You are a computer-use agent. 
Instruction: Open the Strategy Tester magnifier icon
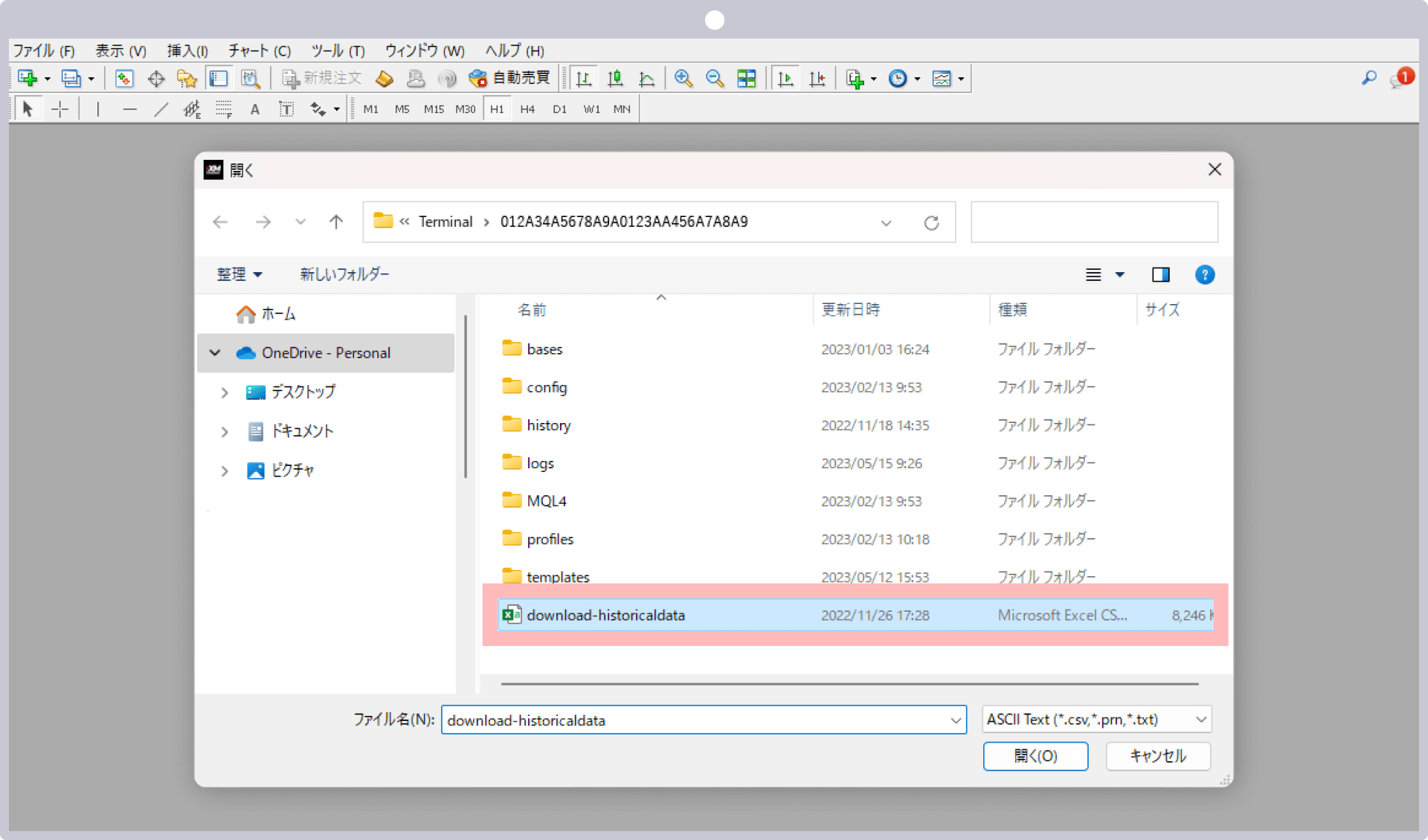point(251,78)
